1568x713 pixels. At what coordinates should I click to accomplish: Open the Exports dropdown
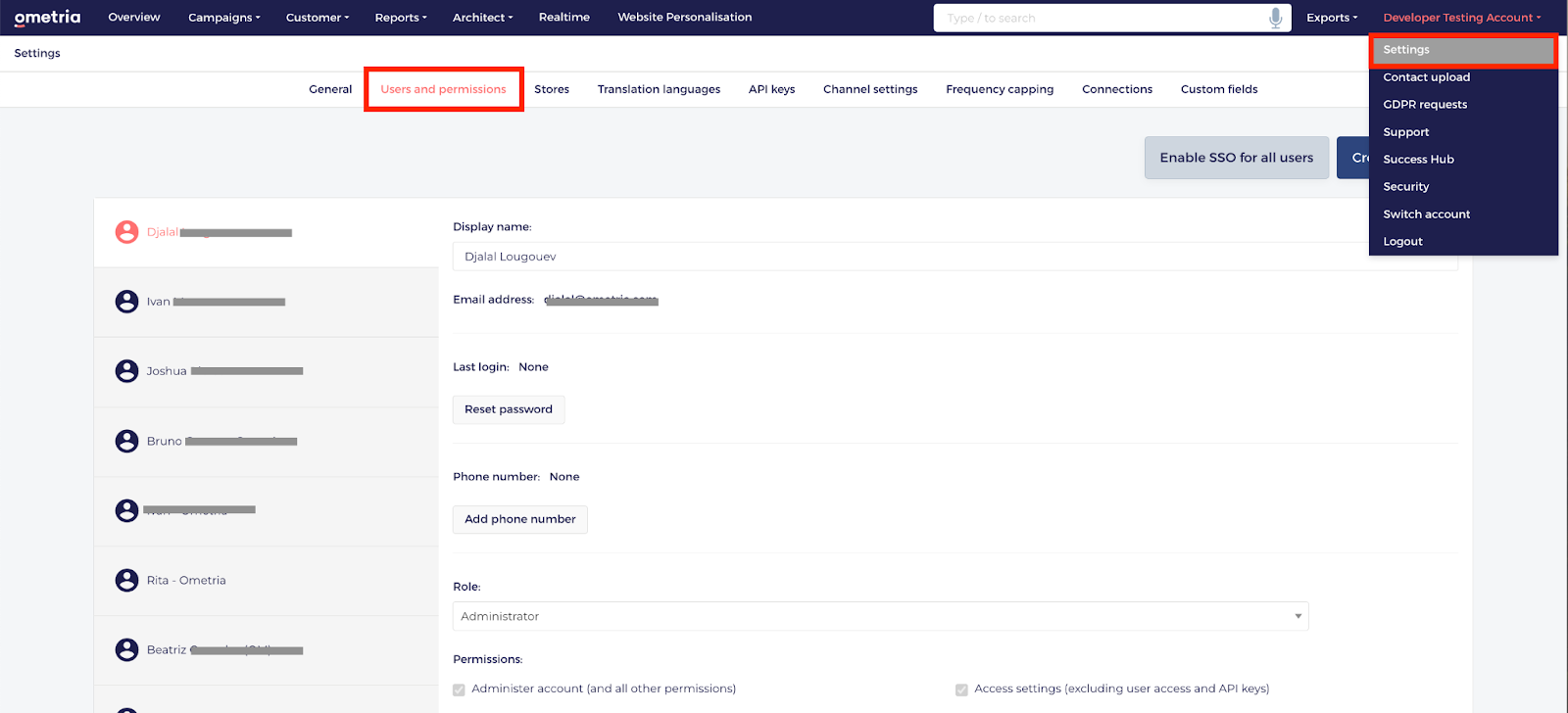point(1332,18)
